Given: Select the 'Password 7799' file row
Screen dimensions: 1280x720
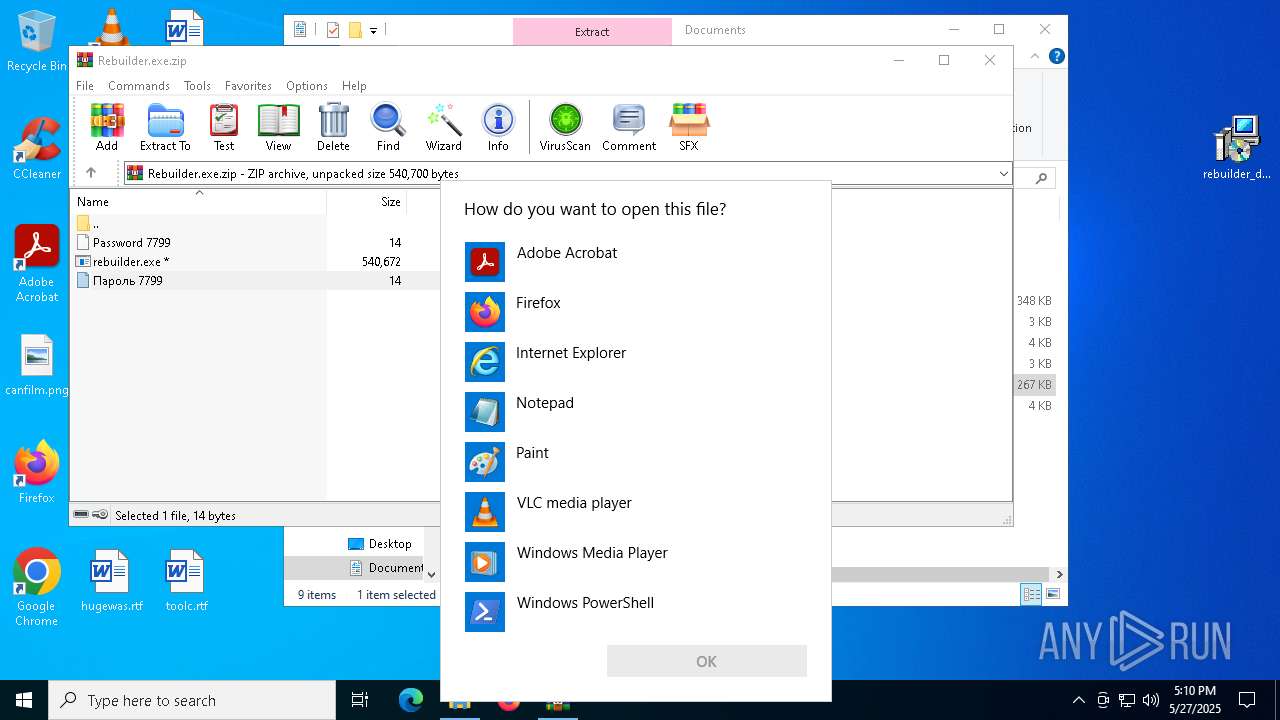Looking at the screenshot, I should (255, 242).
